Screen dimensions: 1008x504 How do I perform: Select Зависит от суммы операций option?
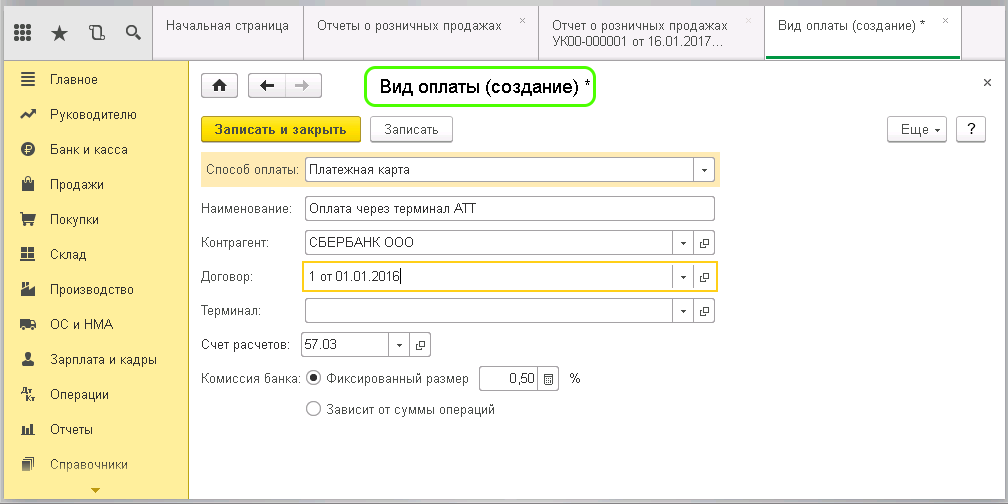pos(313,409)
